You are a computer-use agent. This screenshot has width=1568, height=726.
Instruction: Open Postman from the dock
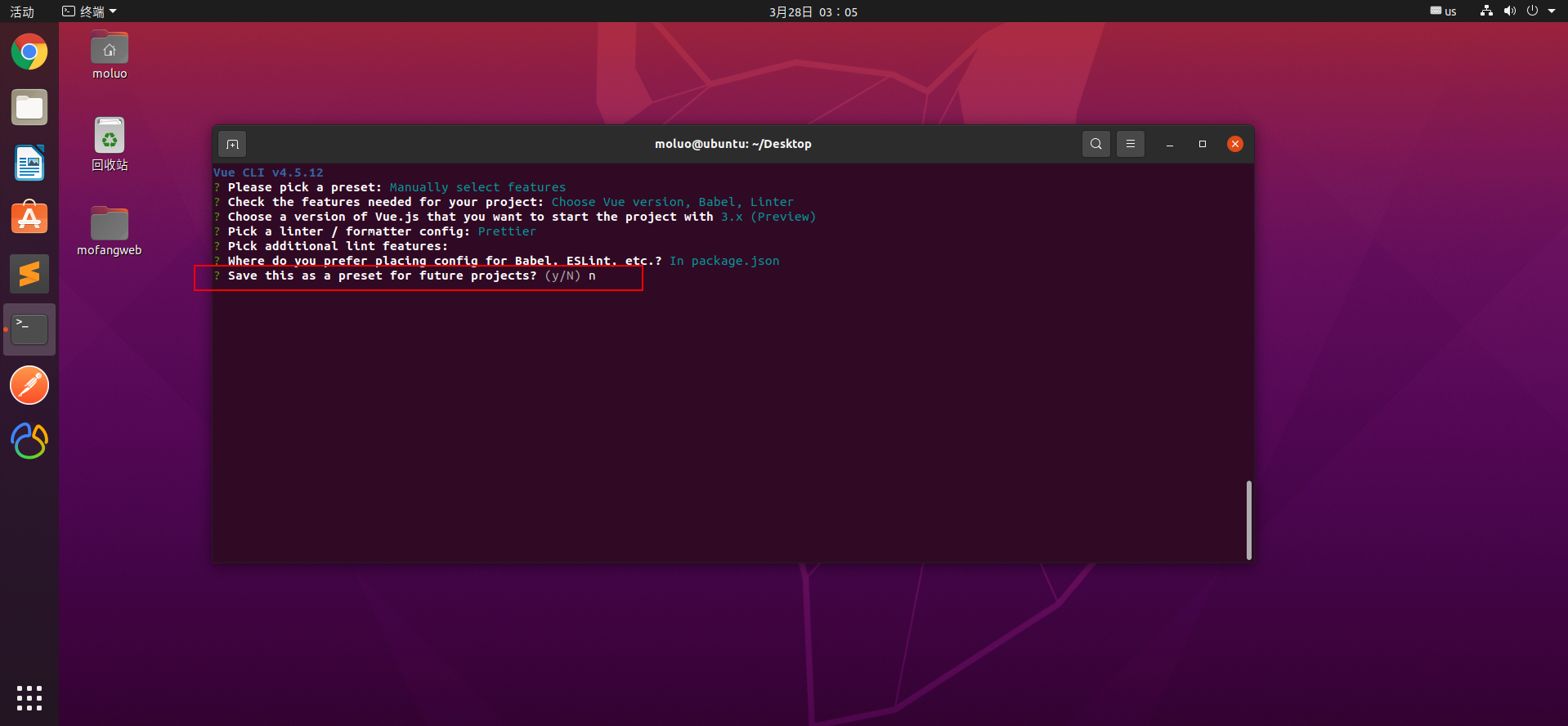(29, 385)
